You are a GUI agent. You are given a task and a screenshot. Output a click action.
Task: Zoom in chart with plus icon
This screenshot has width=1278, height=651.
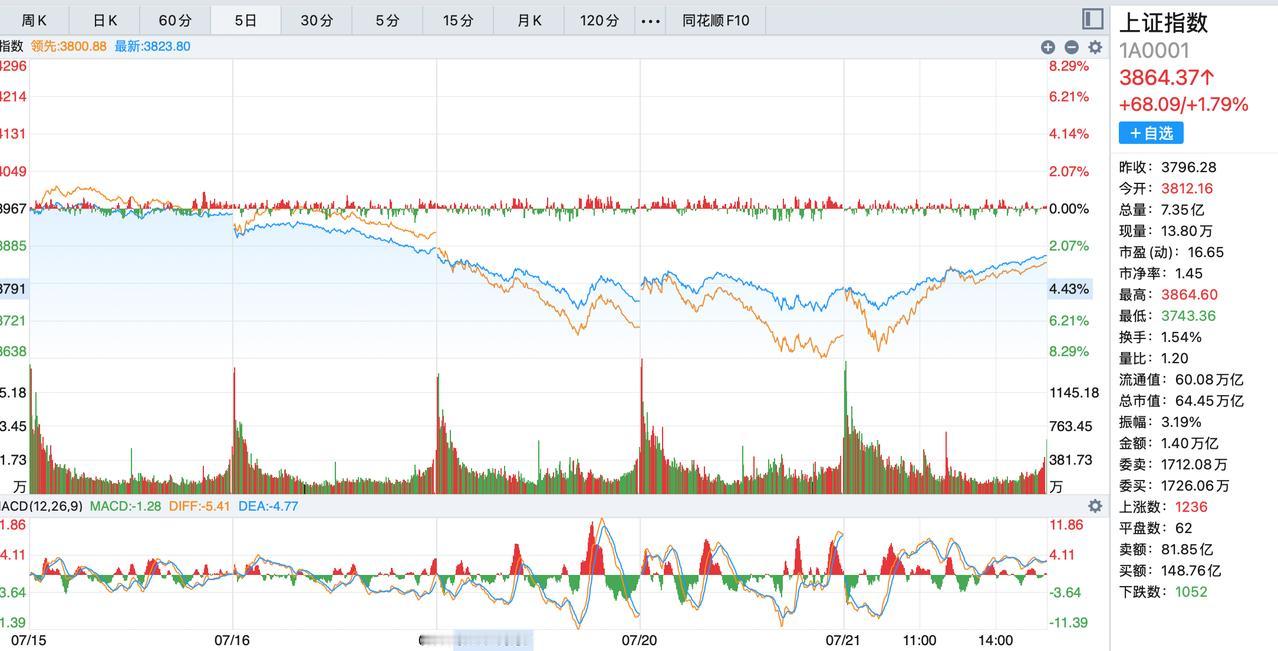(1048, 47)
